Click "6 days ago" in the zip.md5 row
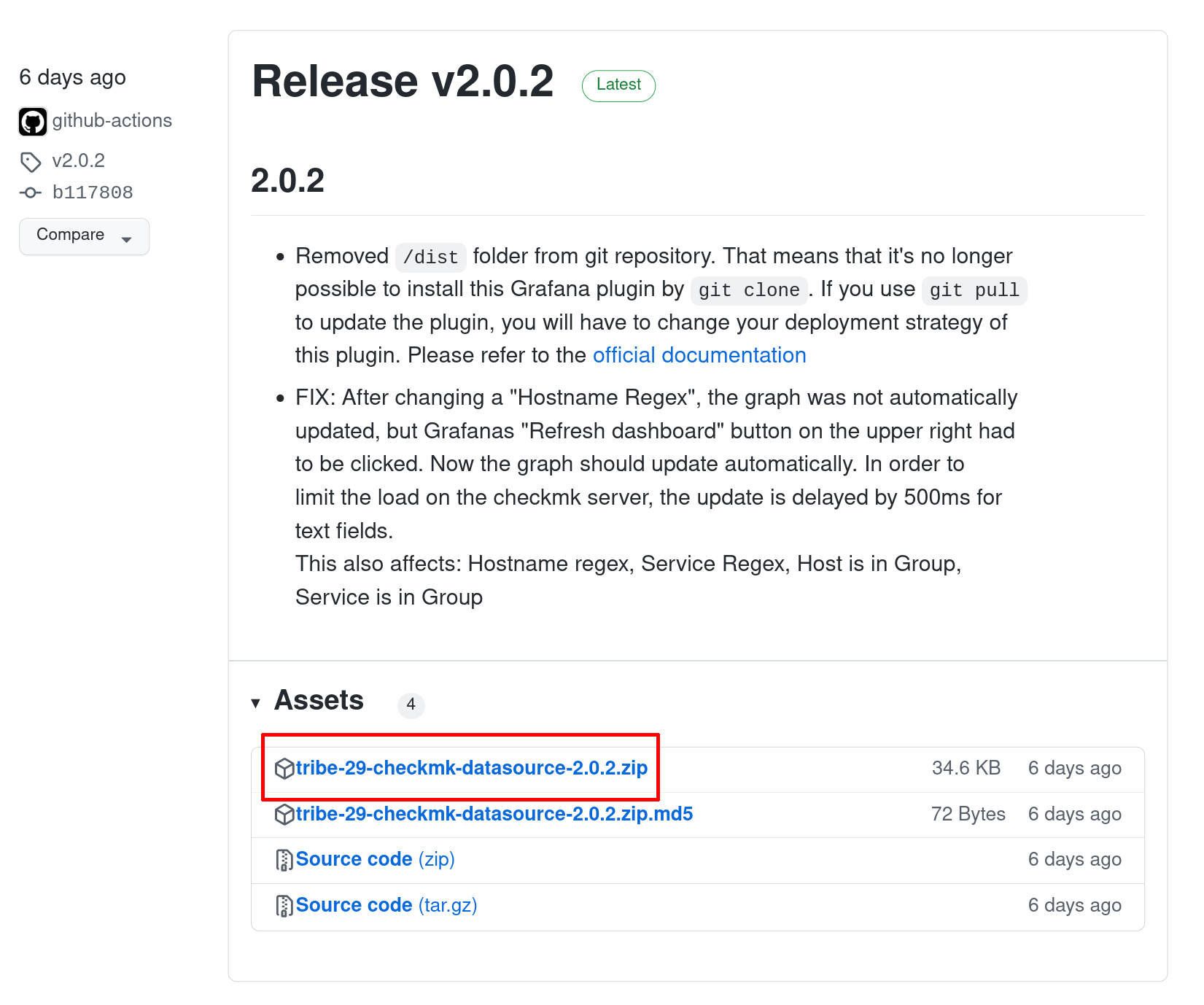 coord(1075,814)
